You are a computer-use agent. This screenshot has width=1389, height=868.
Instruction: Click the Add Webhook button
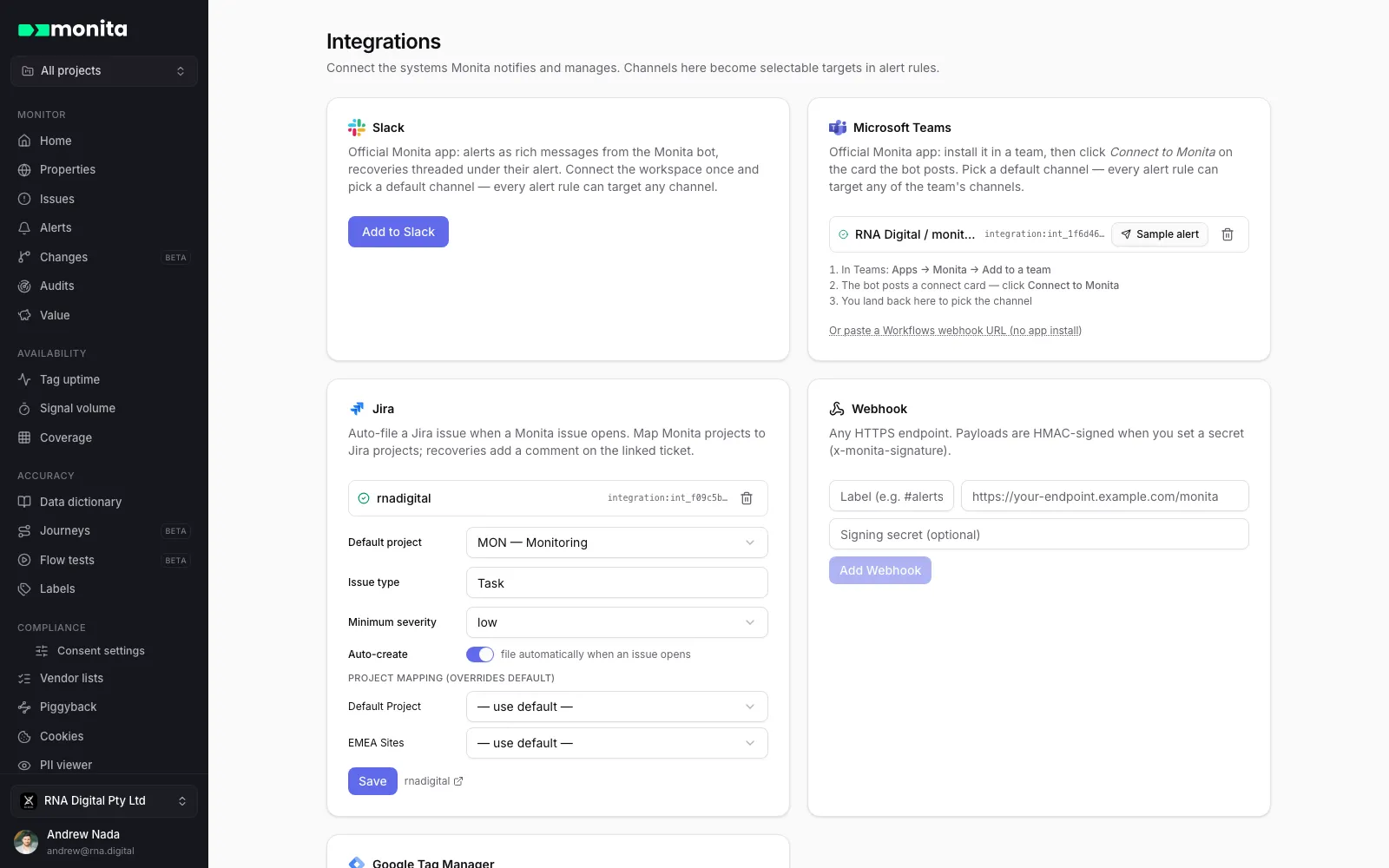tap(880, 570)
